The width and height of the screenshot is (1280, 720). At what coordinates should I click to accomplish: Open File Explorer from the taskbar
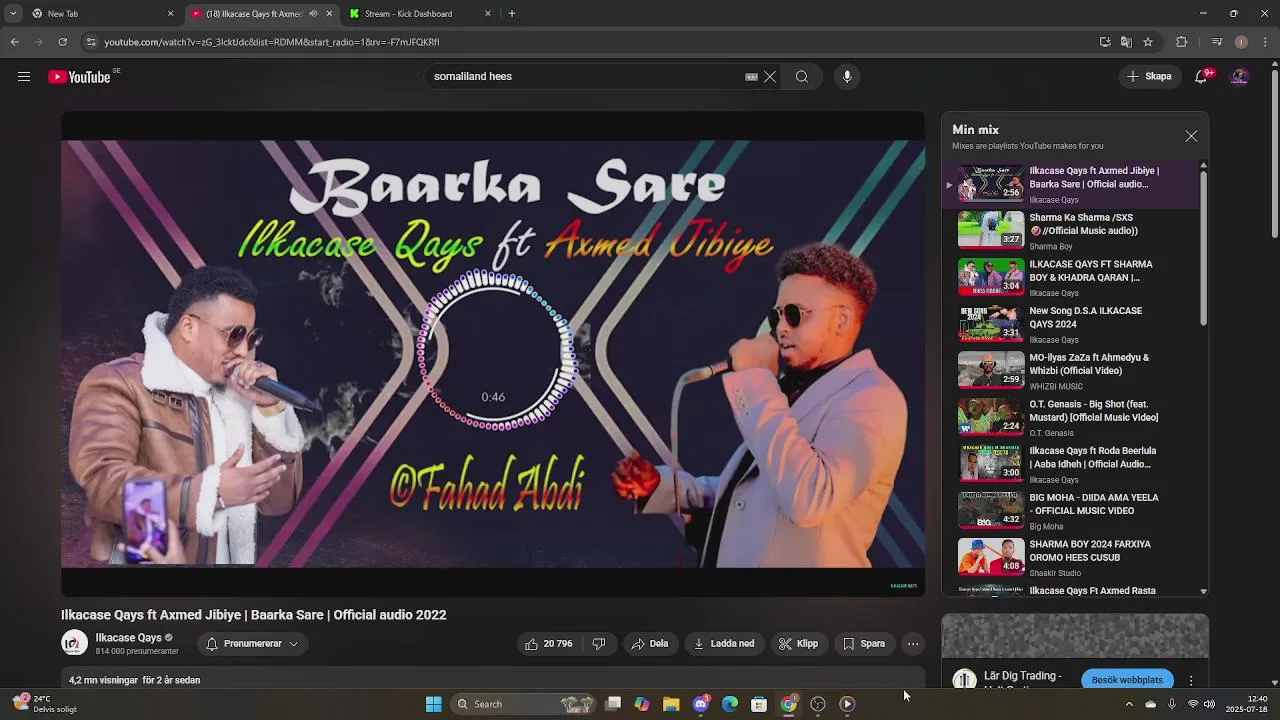tap(671, 704)
